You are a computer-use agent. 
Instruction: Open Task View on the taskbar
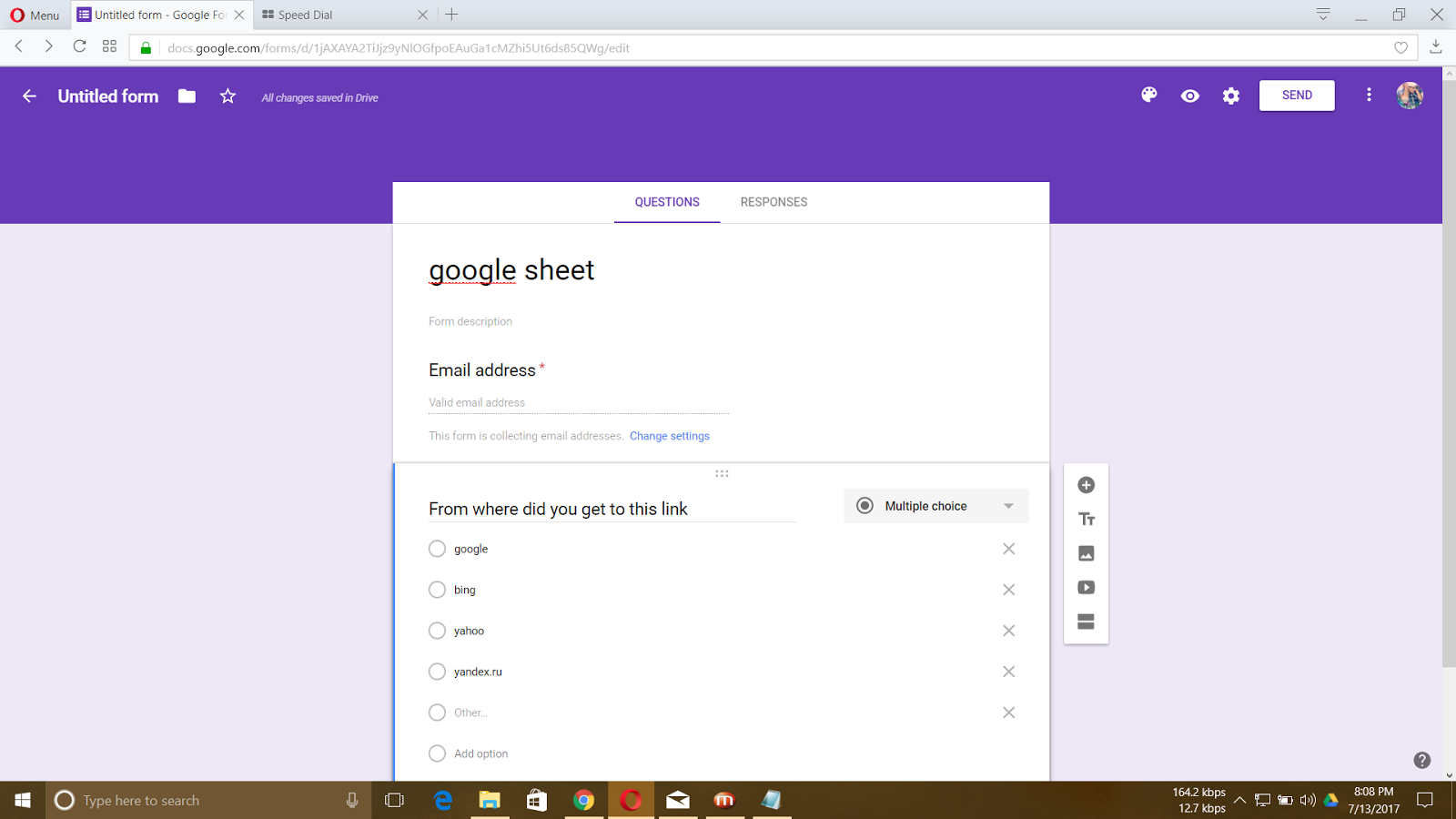point(394,800)
